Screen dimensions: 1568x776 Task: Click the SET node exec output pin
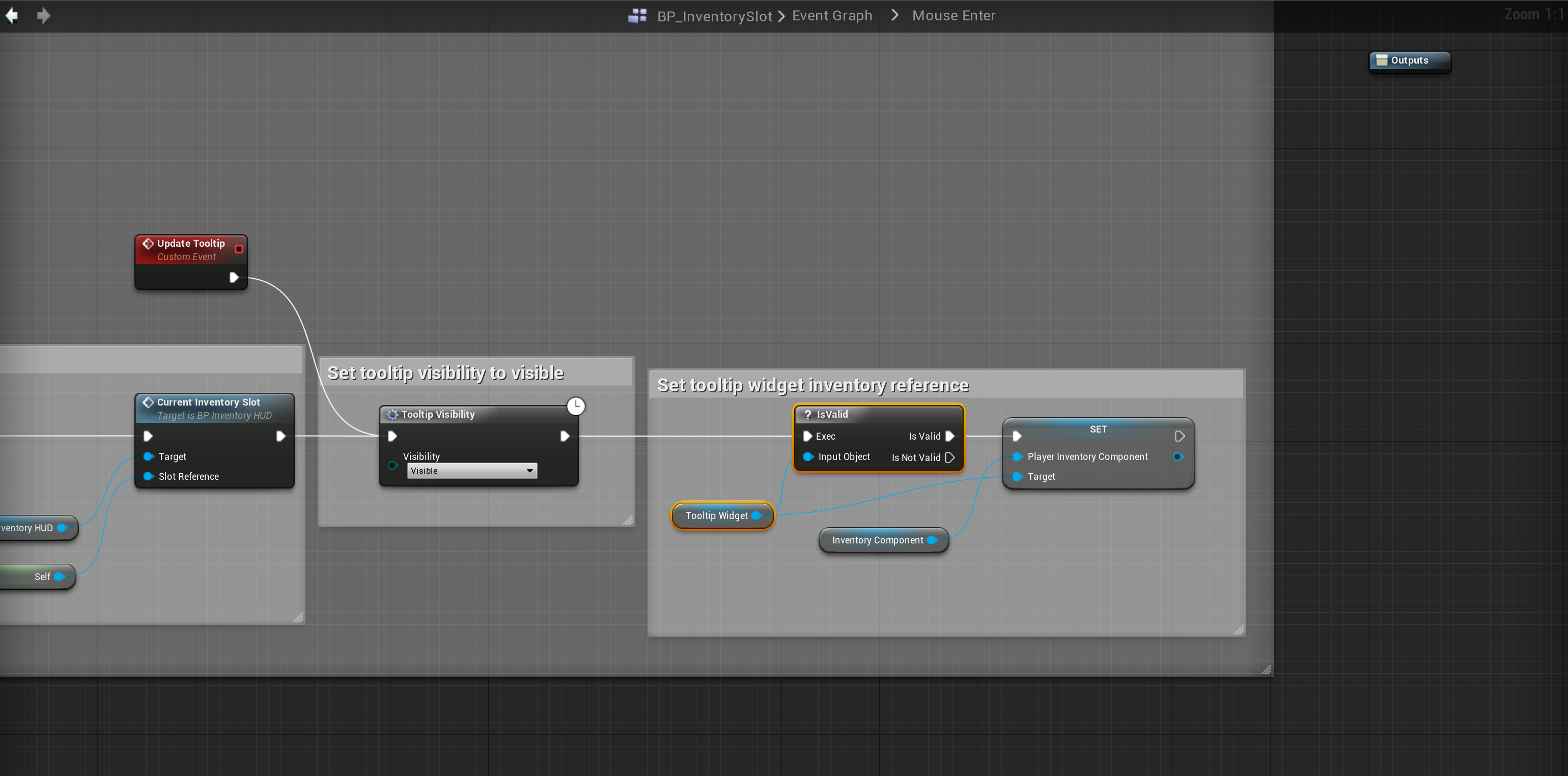pyautogui.click(x=1179, y=437)
